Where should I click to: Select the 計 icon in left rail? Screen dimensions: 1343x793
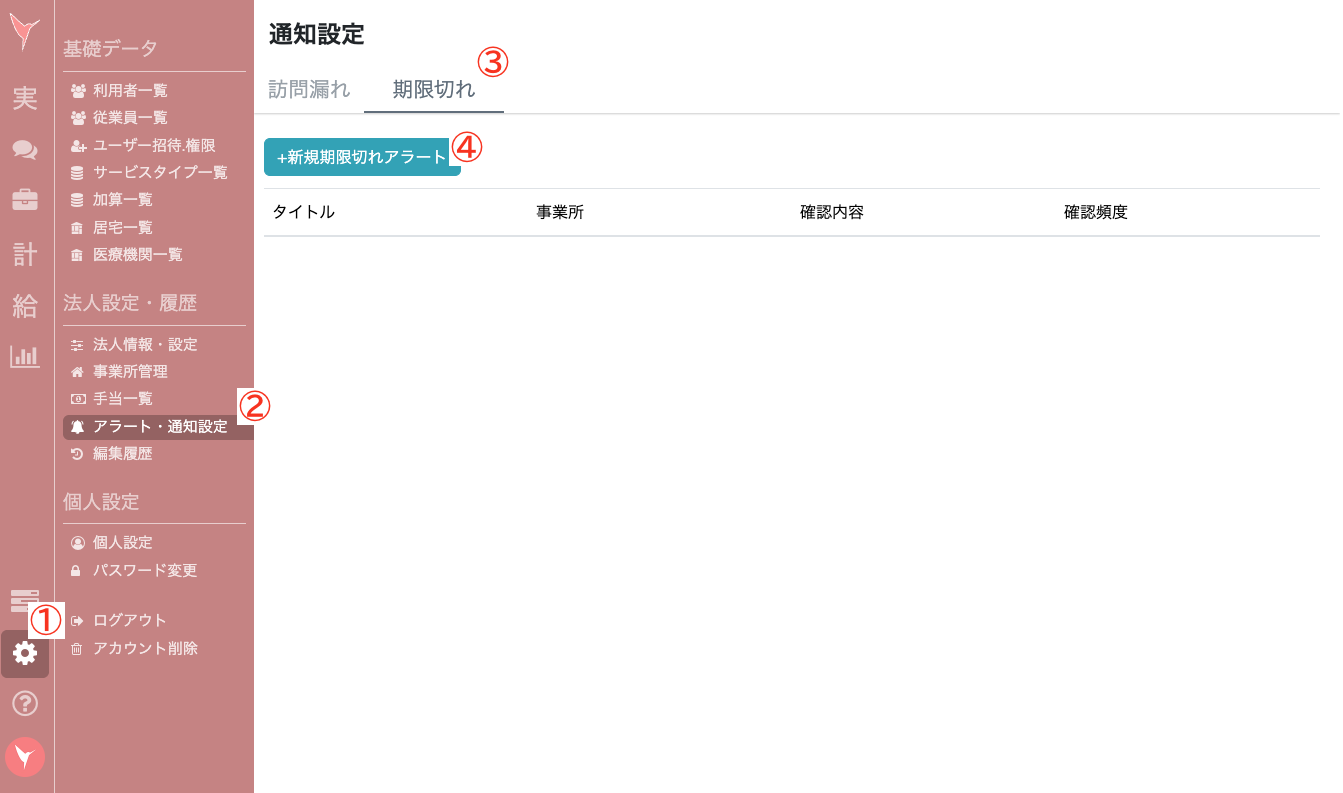(25, 254)
